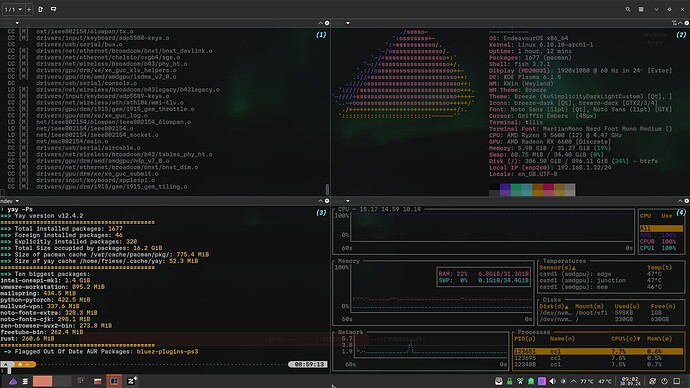
Task: Close terminal 2 pane
Action: click(686, 23)
